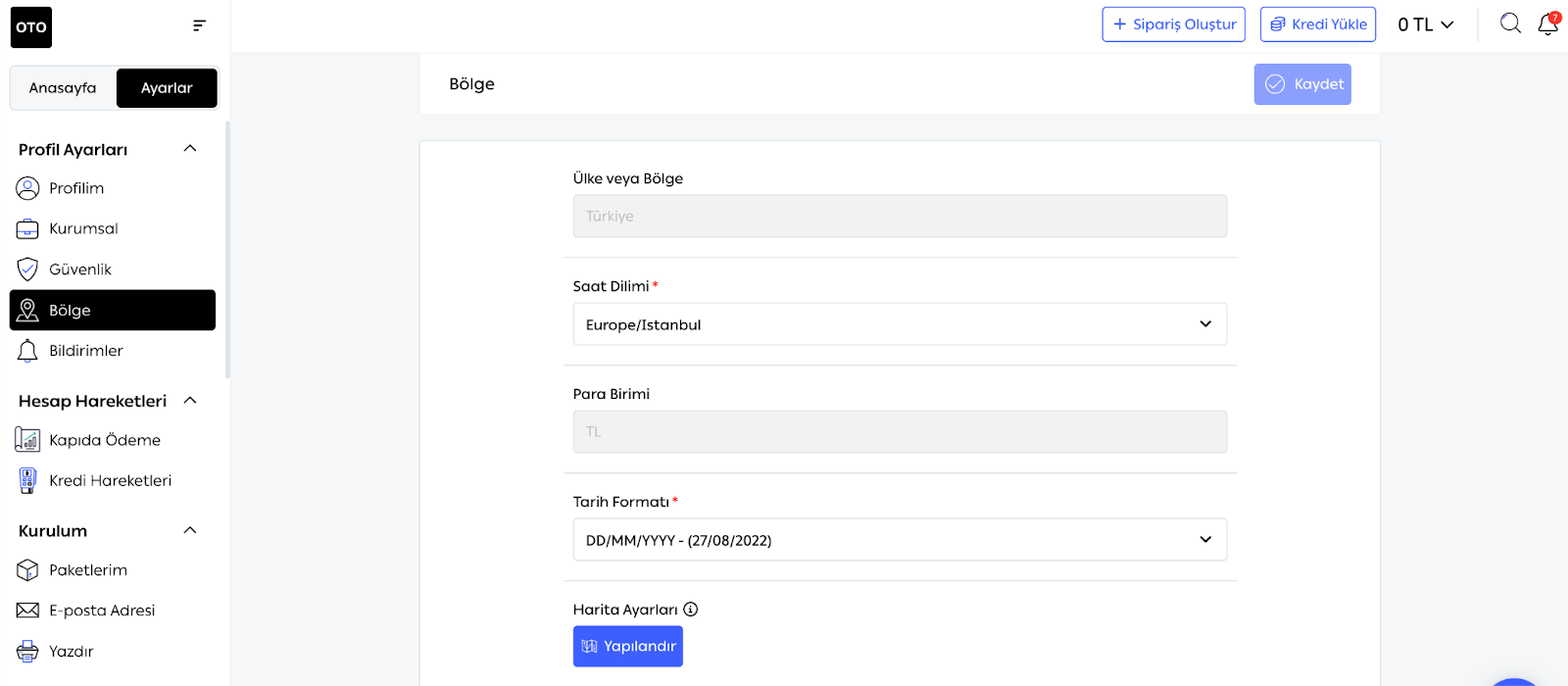
Task: Click the E-posta Adresi envelope icon
Action: coord(27,611)
